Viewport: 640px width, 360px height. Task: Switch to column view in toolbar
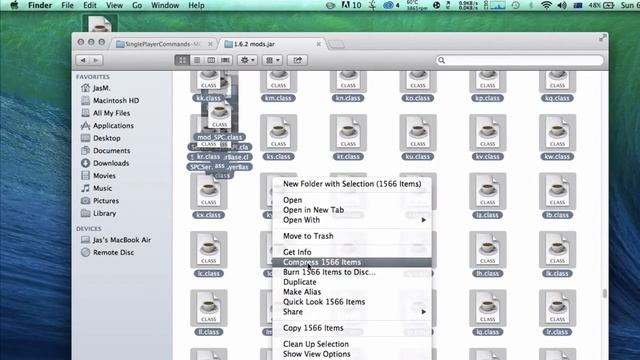pyautogui.click(x=211, y=60)
